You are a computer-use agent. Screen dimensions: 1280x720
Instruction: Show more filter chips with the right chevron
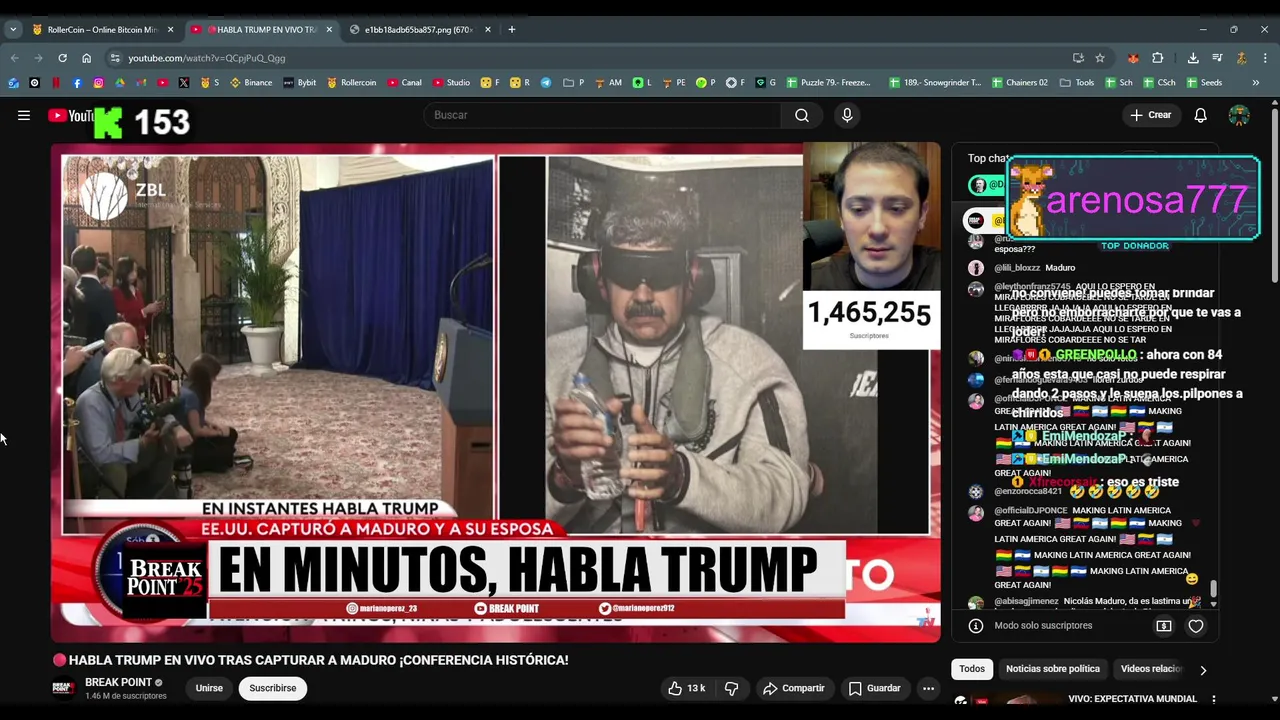[x=1203, y=669]
